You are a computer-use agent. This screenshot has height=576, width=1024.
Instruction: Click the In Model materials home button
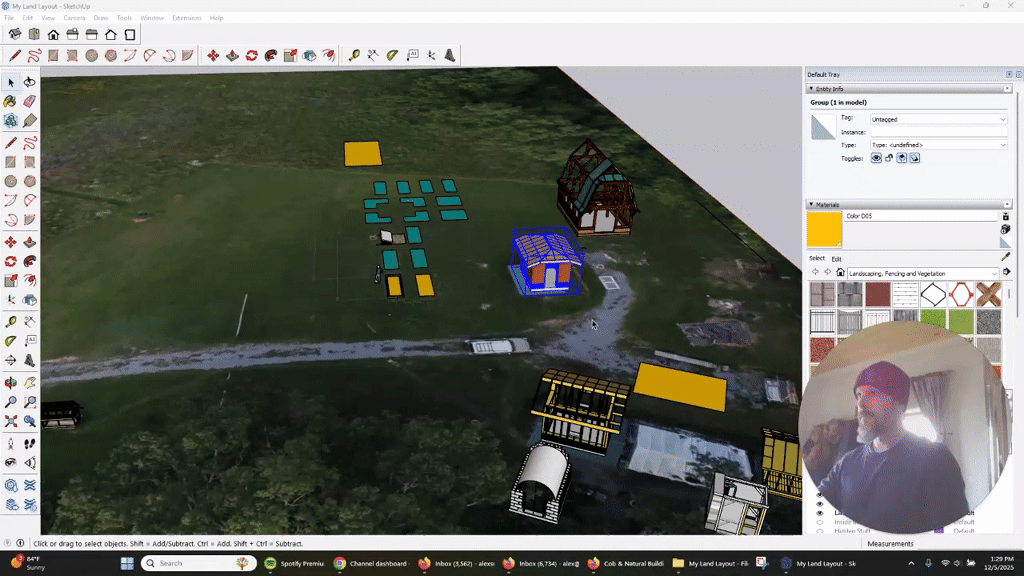(x=840, y=271)
